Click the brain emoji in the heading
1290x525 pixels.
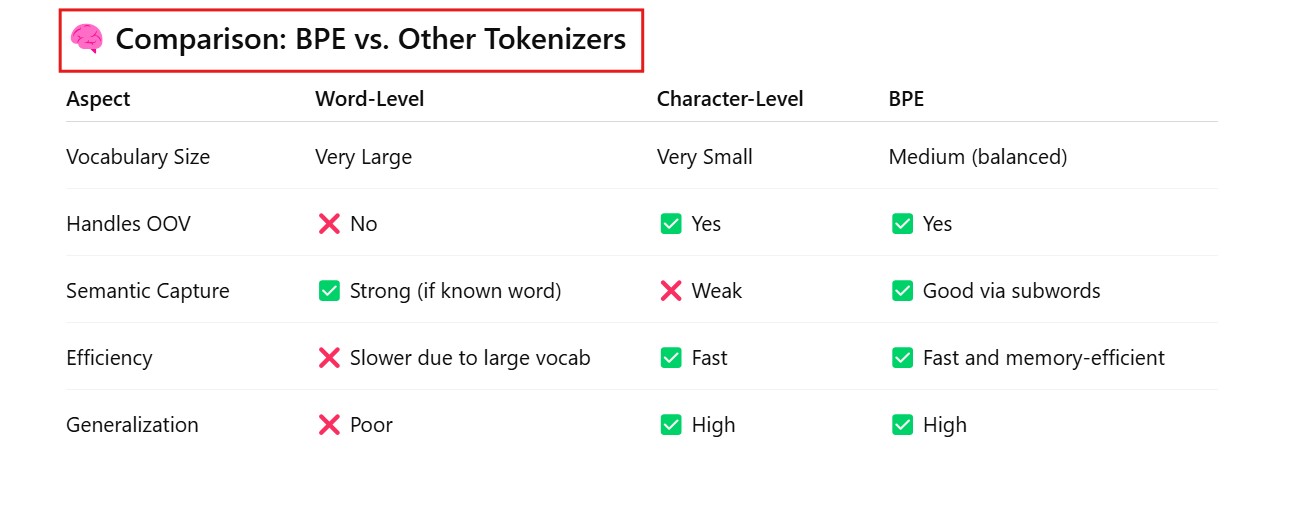point(87,40)
